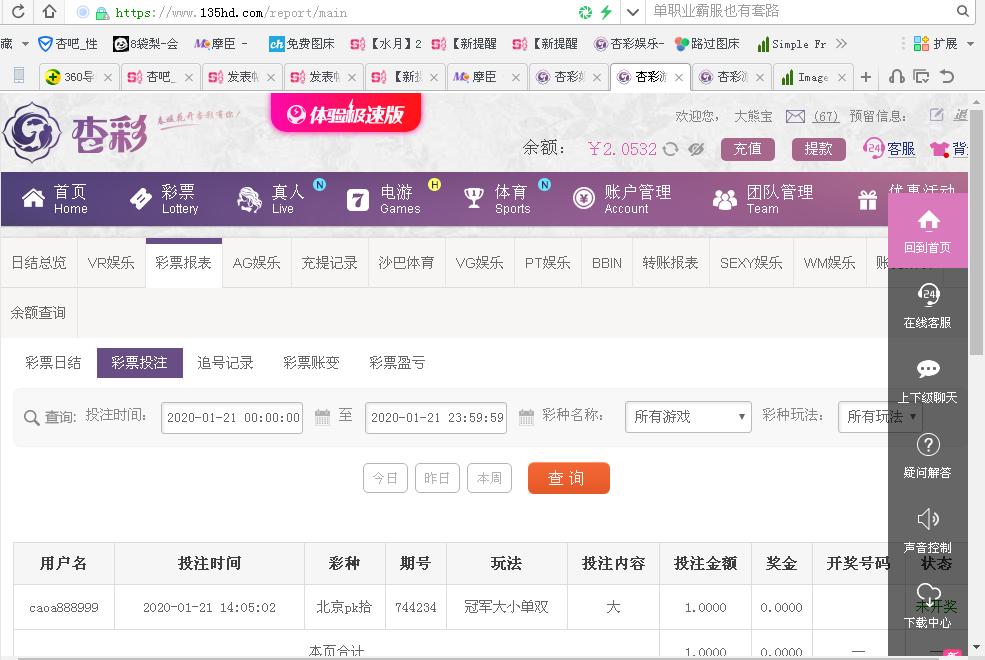
Task: Open 在线客服 sidebar icon
Action: (x=927, y=306)
